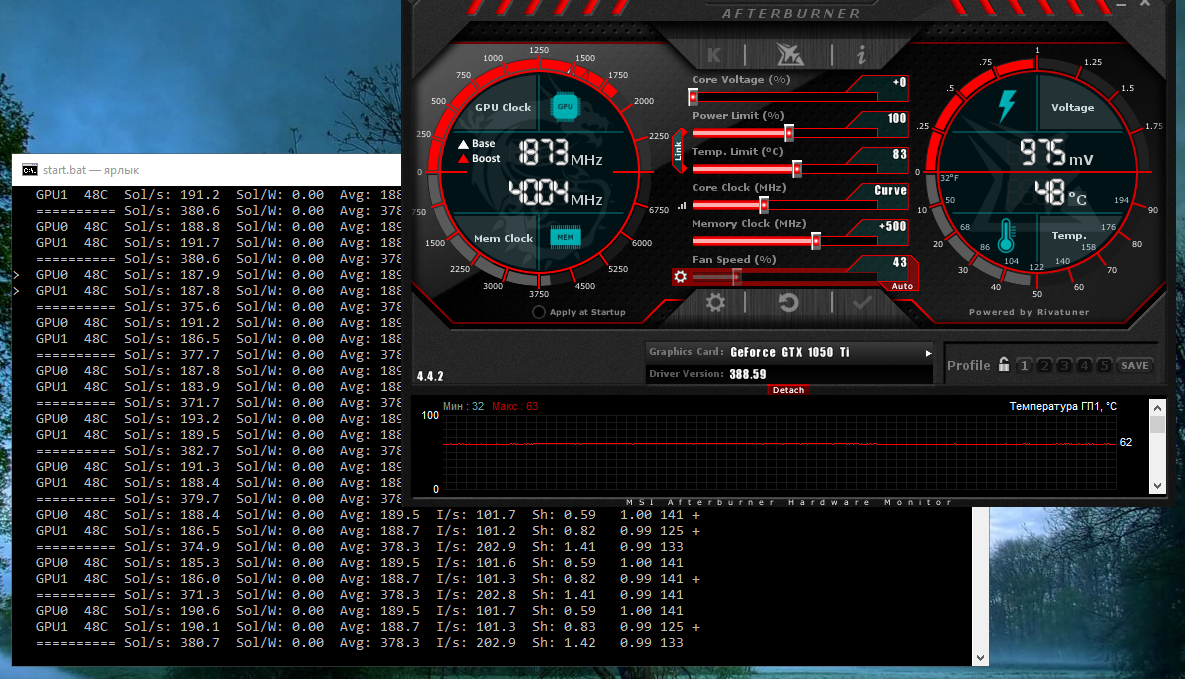This screenshot has width=1185, height=679.
Task: Toggle the Auto fan speed button
Action: point(900,286)
